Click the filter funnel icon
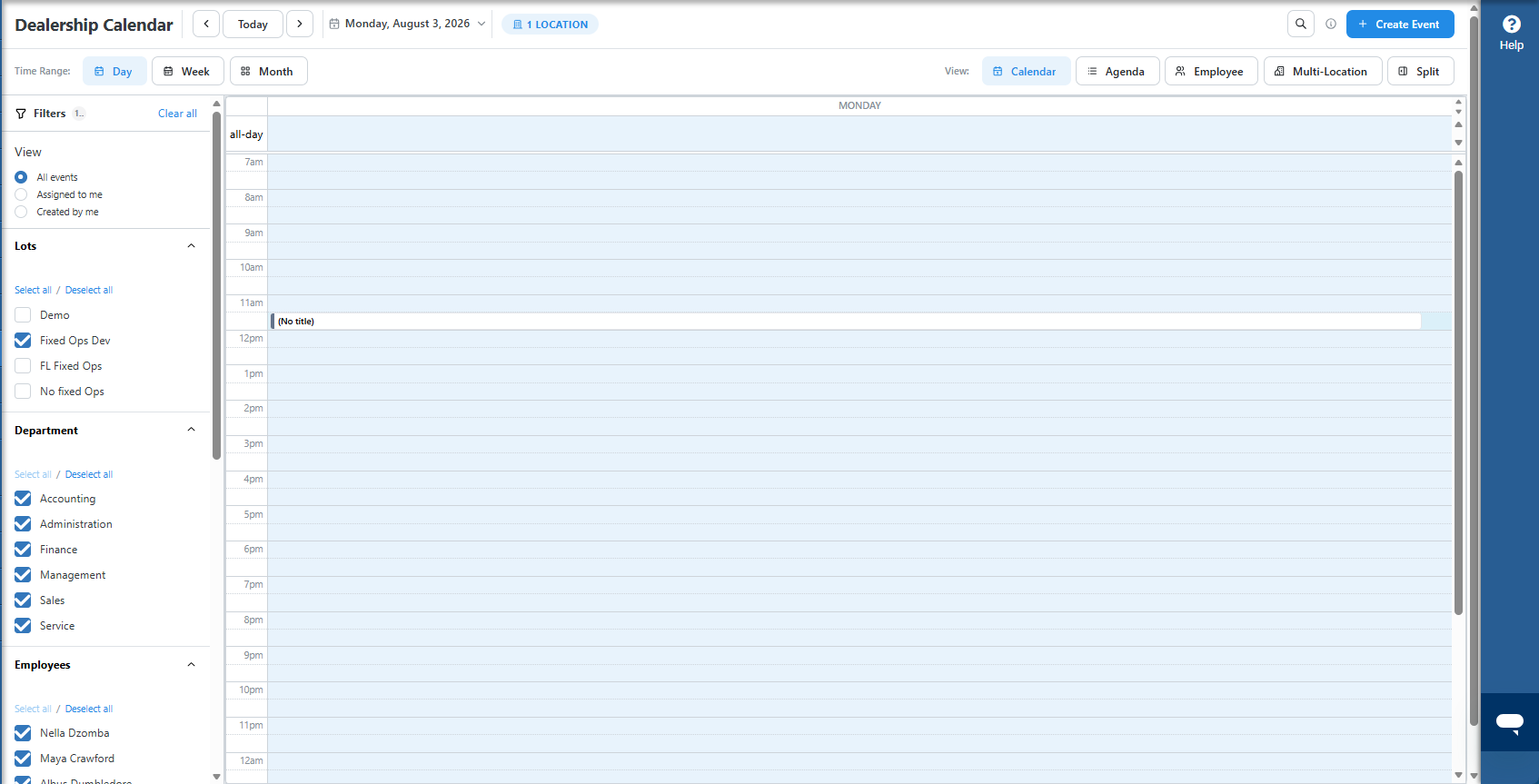 click(x=21, y=114)
